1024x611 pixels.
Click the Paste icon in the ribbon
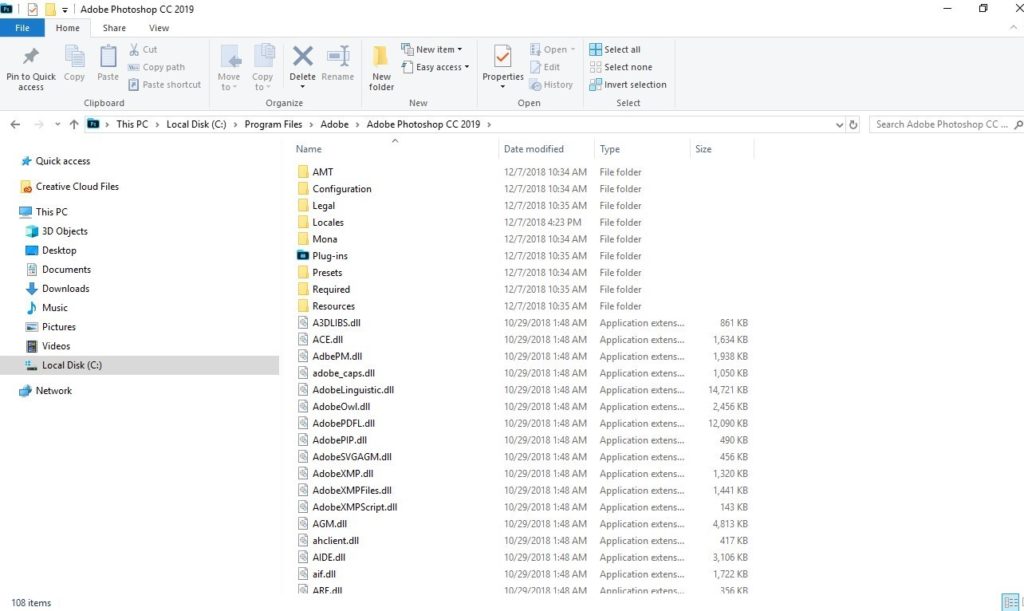pos(108,58)
